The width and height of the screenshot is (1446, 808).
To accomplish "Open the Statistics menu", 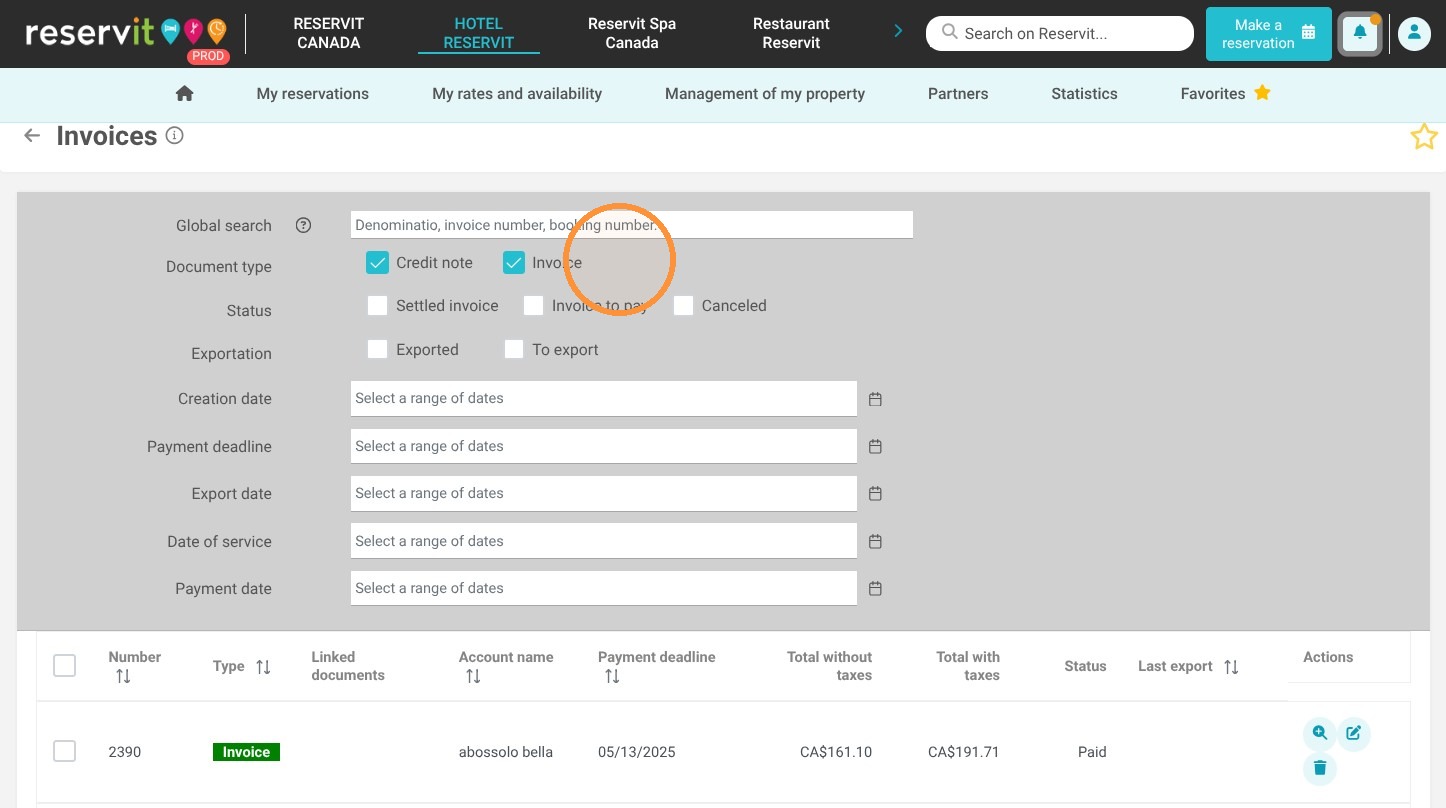I will tap(1084, 94).
